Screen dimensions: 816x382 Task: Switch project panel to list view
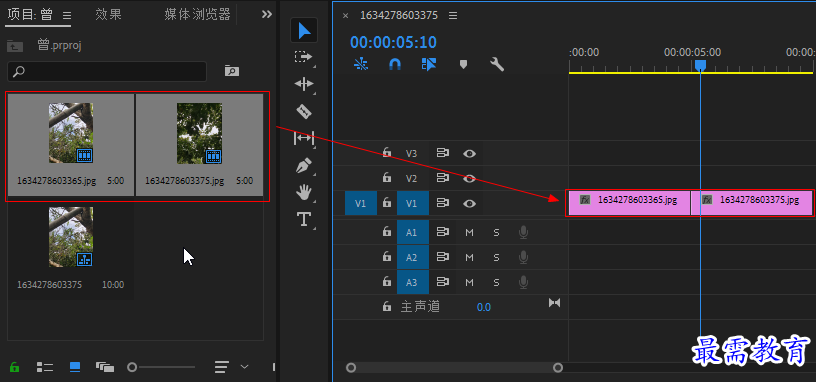pos(45,367)
